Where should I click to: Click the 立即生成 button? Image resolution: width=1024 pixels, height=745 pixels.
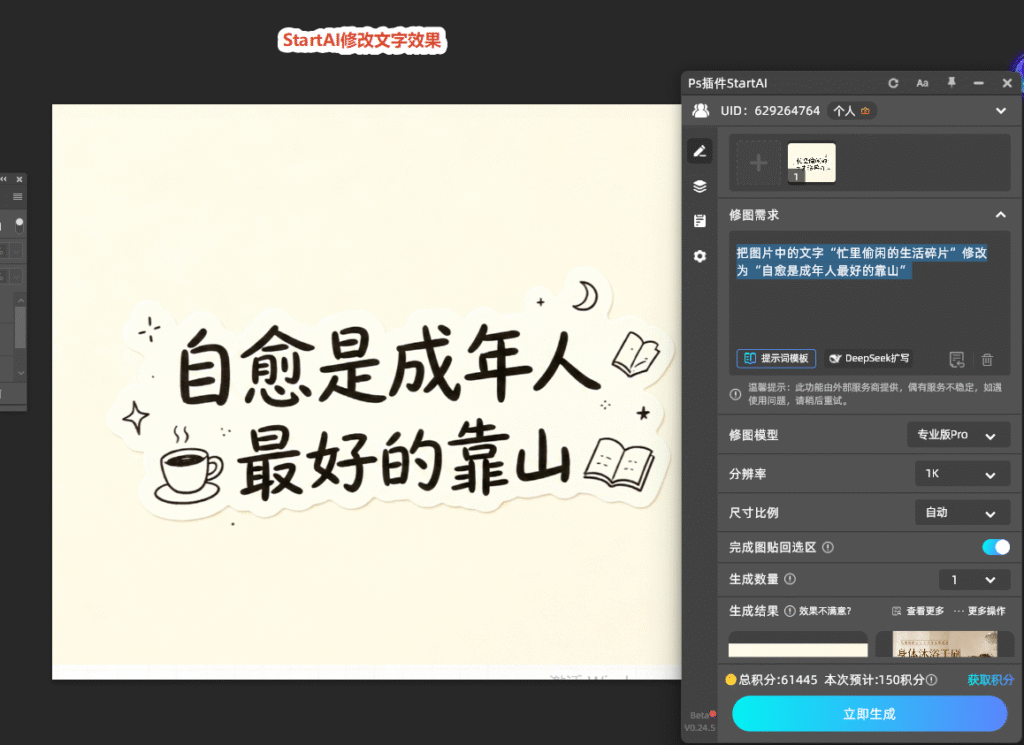[869, 714]
